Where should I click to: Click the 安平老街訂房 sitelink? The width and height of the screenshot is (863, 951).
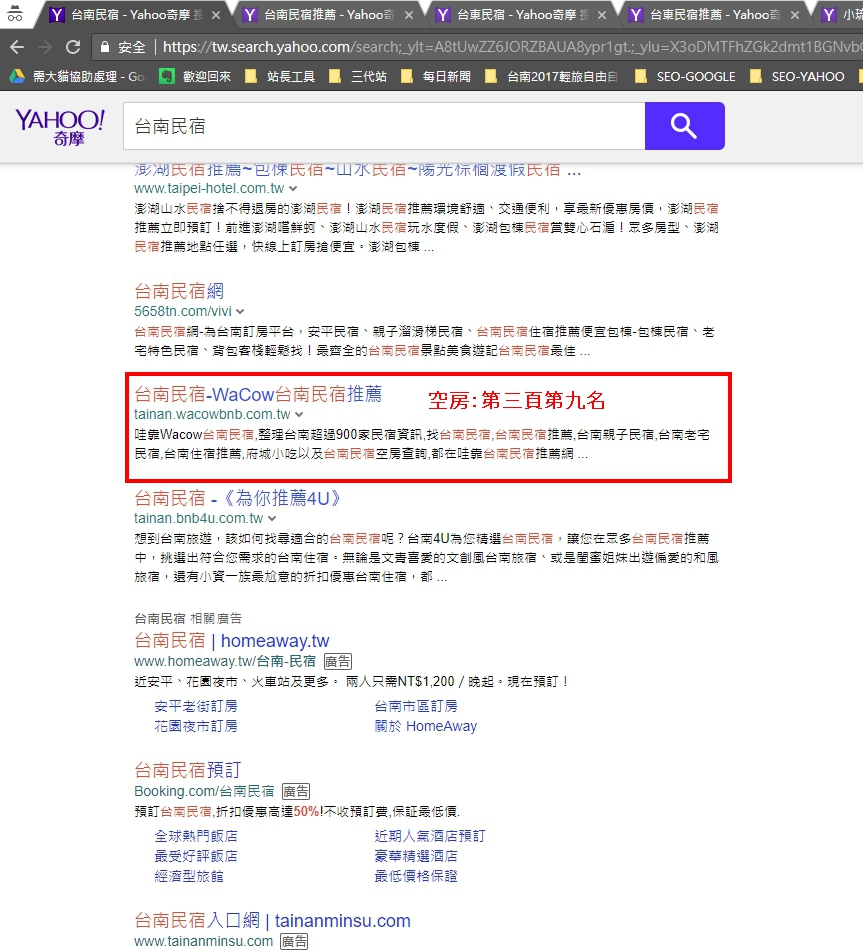(x=196, y=706)
